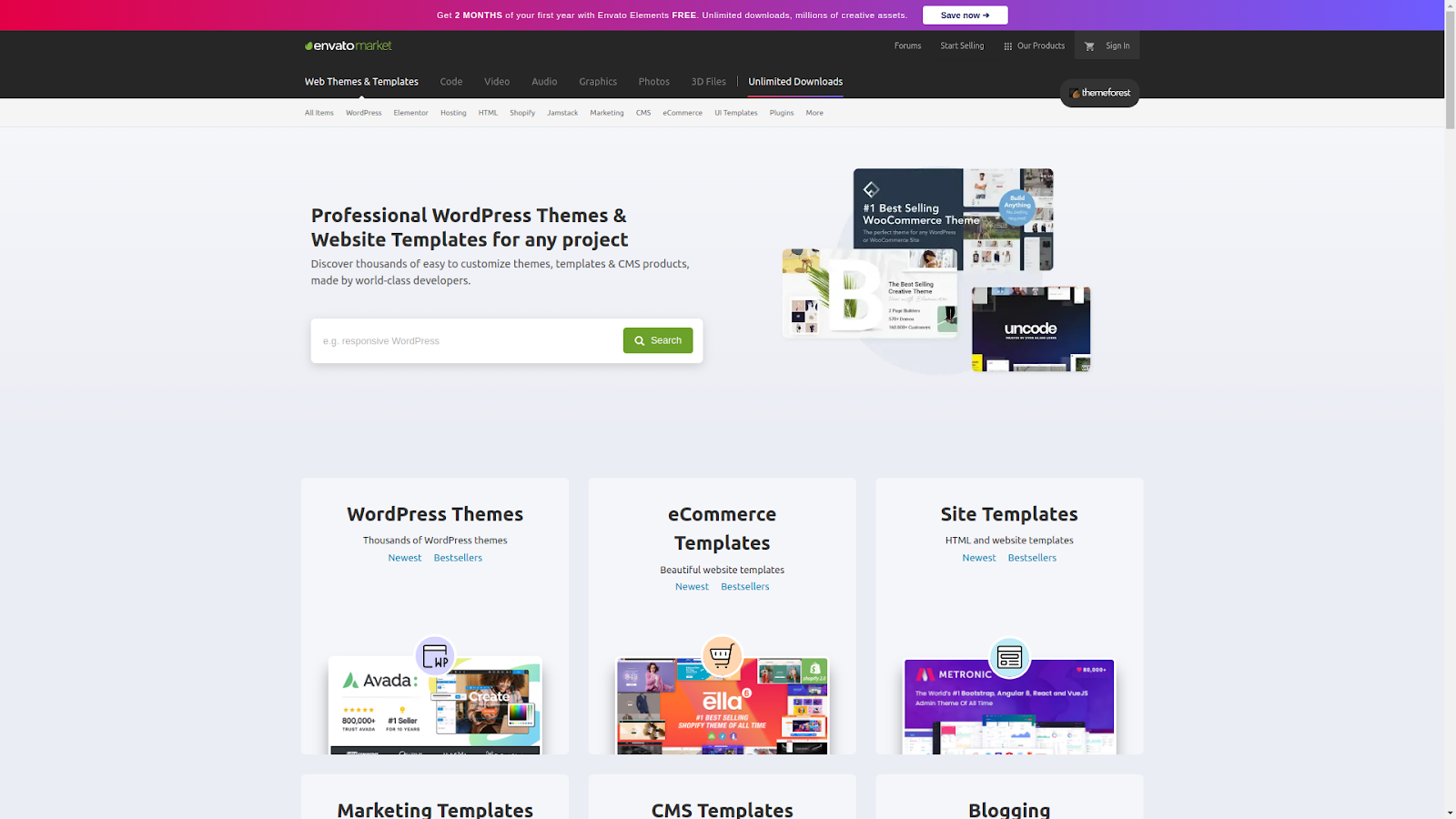Select the Photos tab
1456x819 pixels.
point(653,82)
